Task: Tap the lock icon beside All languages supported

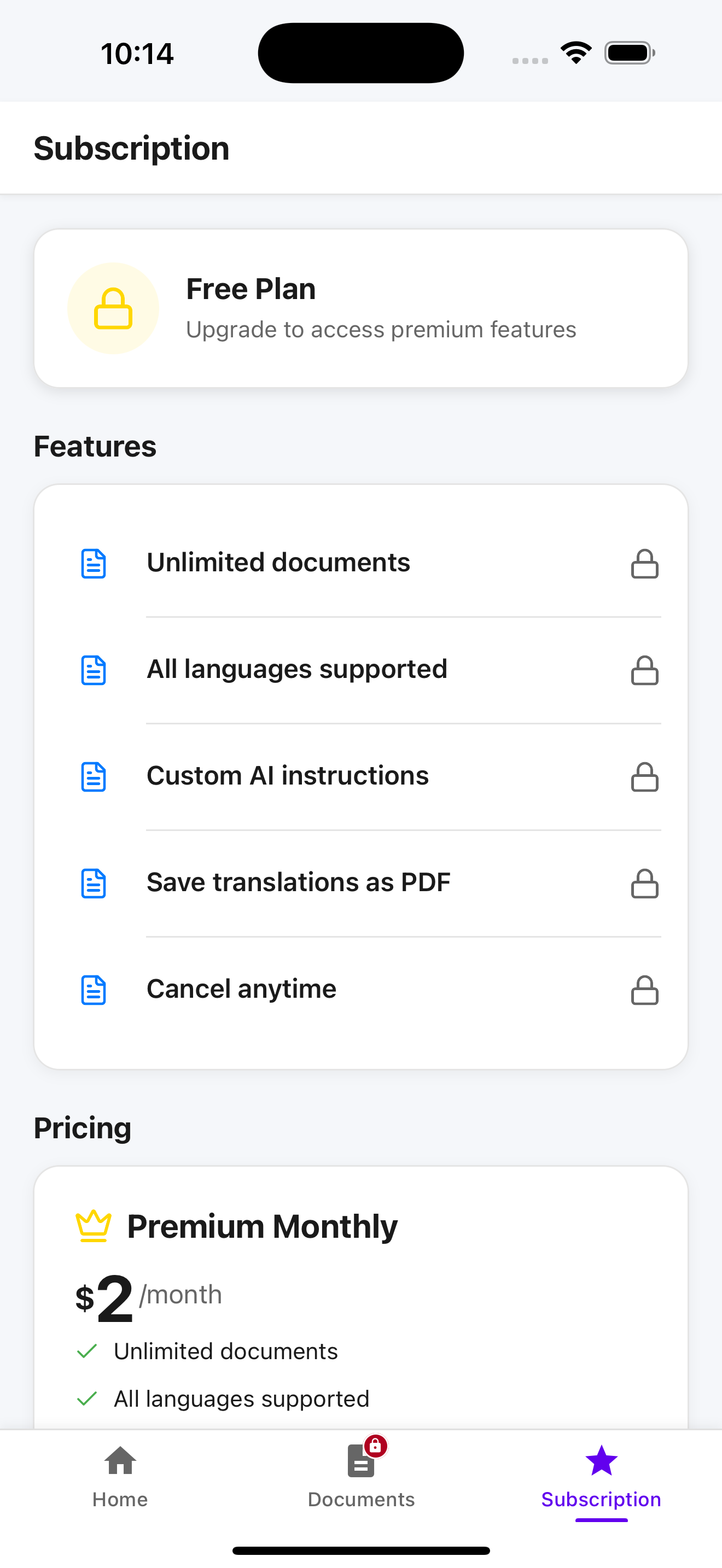Action: [645, 670]
